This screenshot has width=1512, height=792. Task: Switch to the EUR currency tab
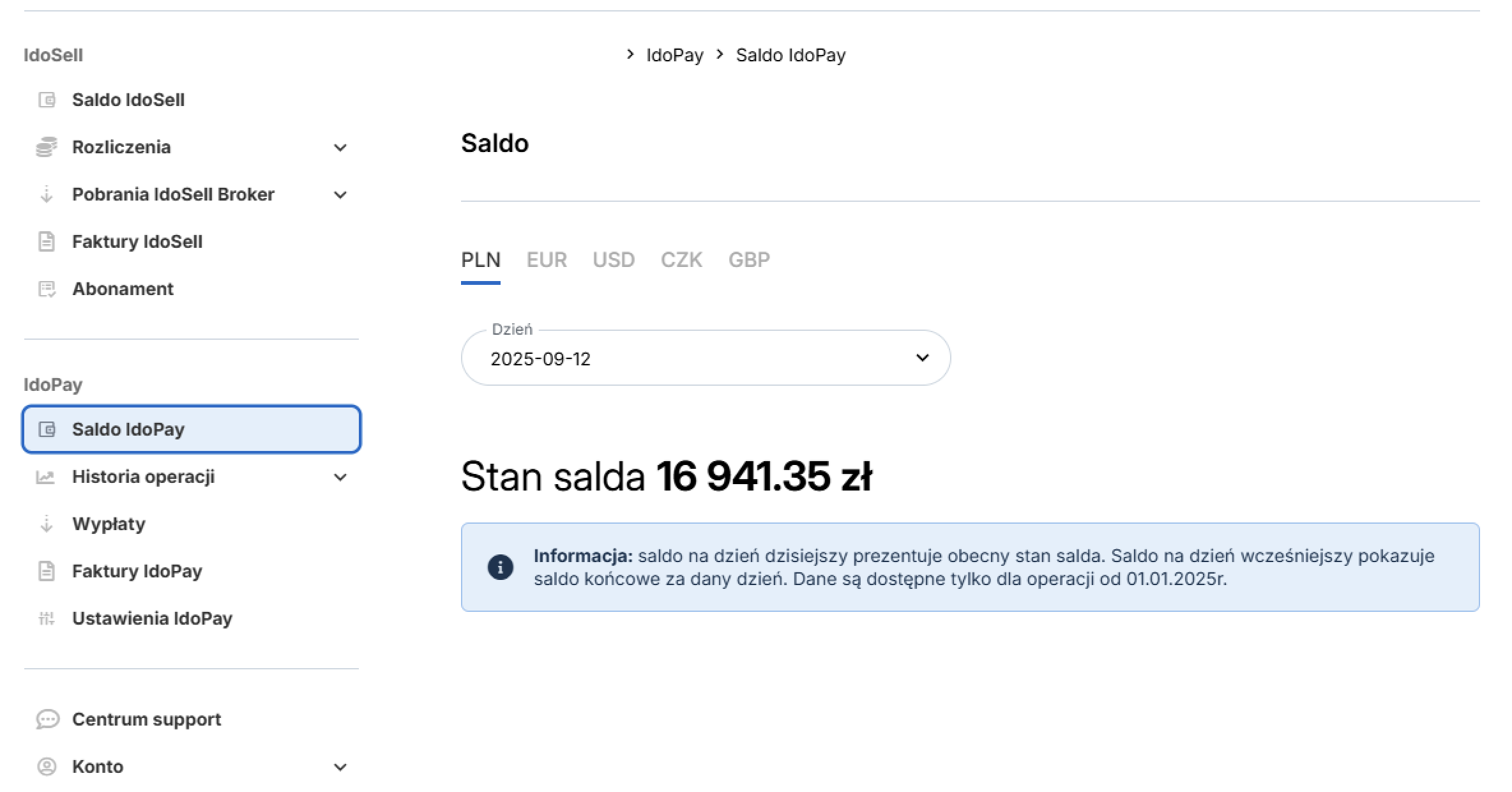coord(547,260)
